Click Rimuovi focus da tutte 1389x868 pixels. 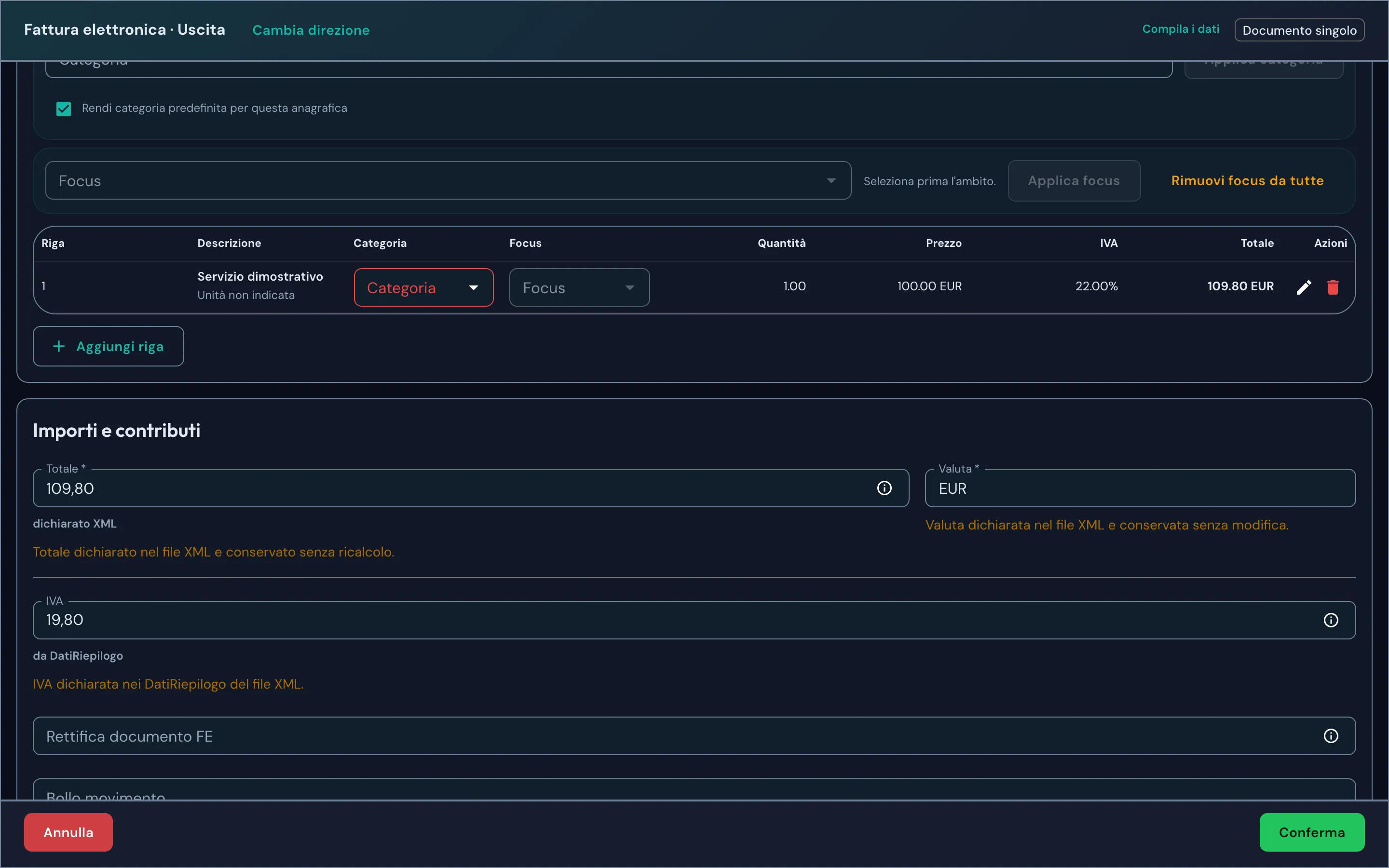coord(1247,181)
